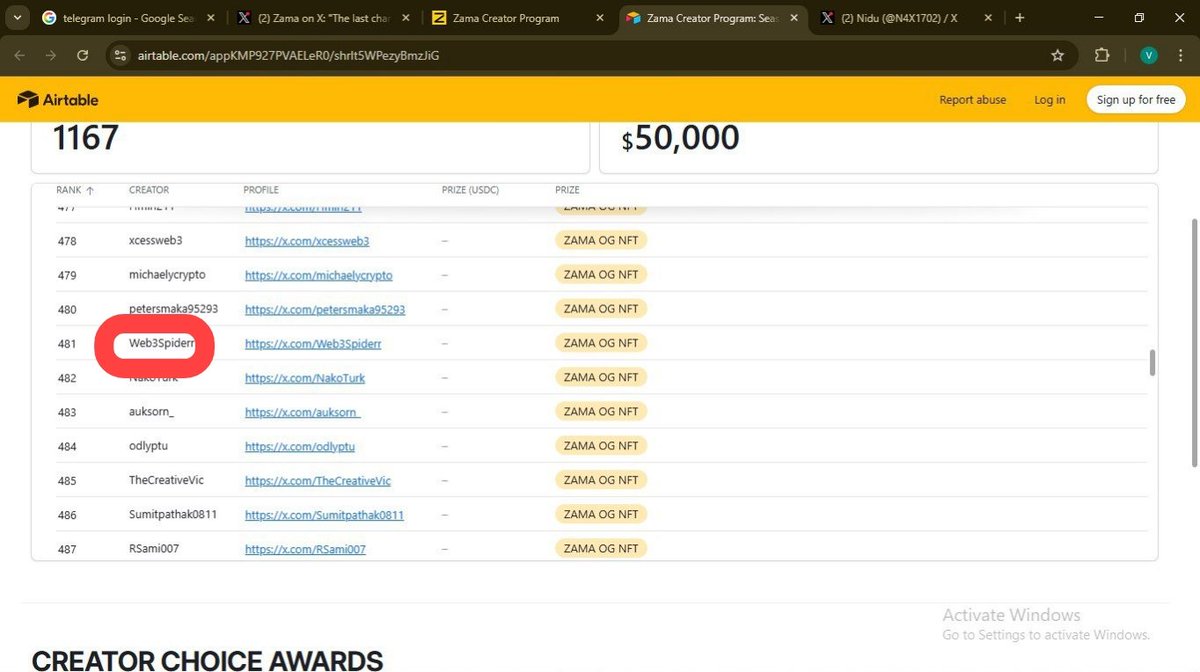Click Report abuse link
1200x672 pixels.
point(973,100)
